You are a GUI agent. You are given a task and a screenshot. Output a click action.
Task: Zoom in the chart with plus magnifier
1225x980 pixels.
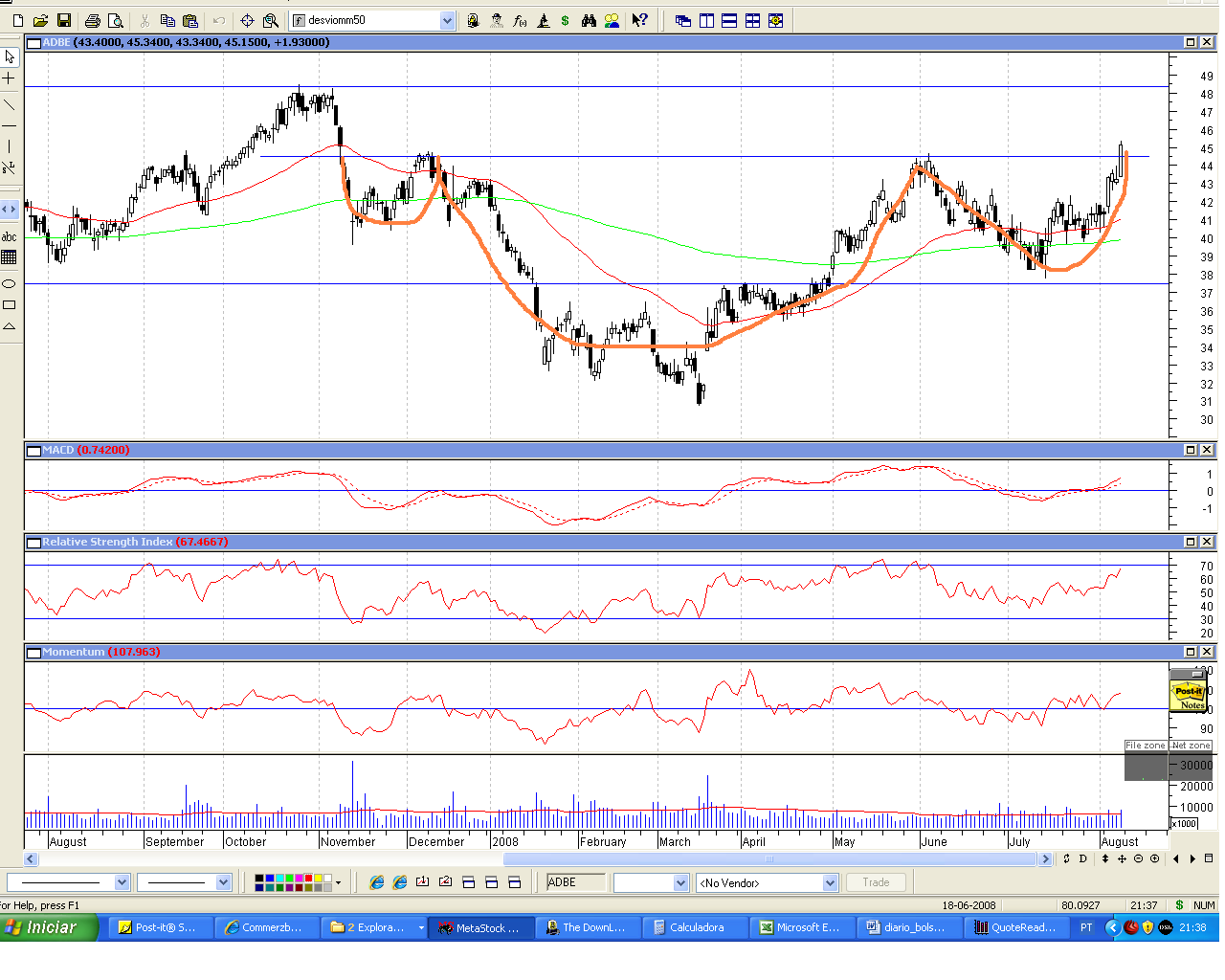tap(1154, 858)
